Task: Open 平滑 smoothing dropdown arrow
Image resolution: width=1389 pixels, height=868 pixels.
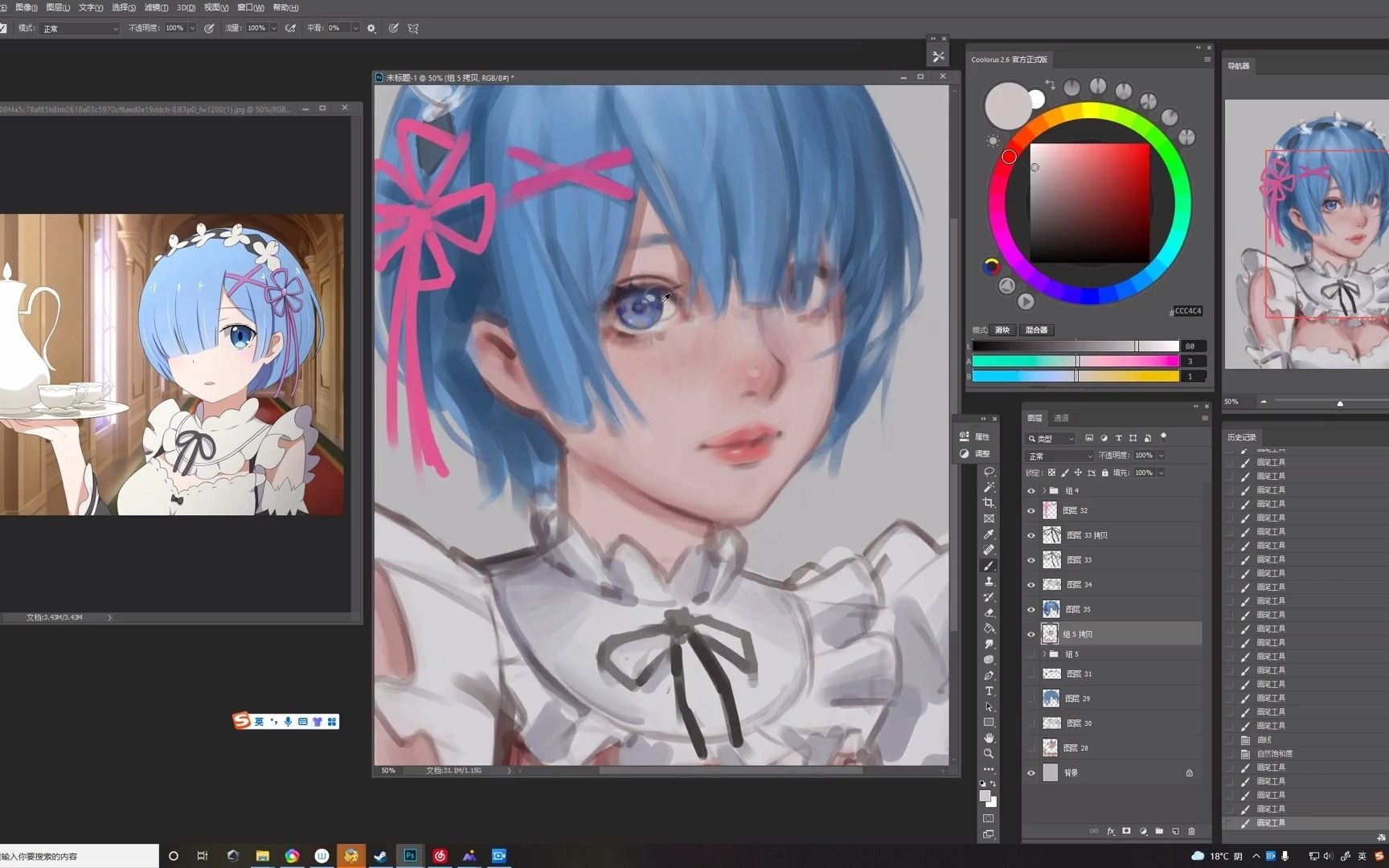Action: click(x=355, y=28)
